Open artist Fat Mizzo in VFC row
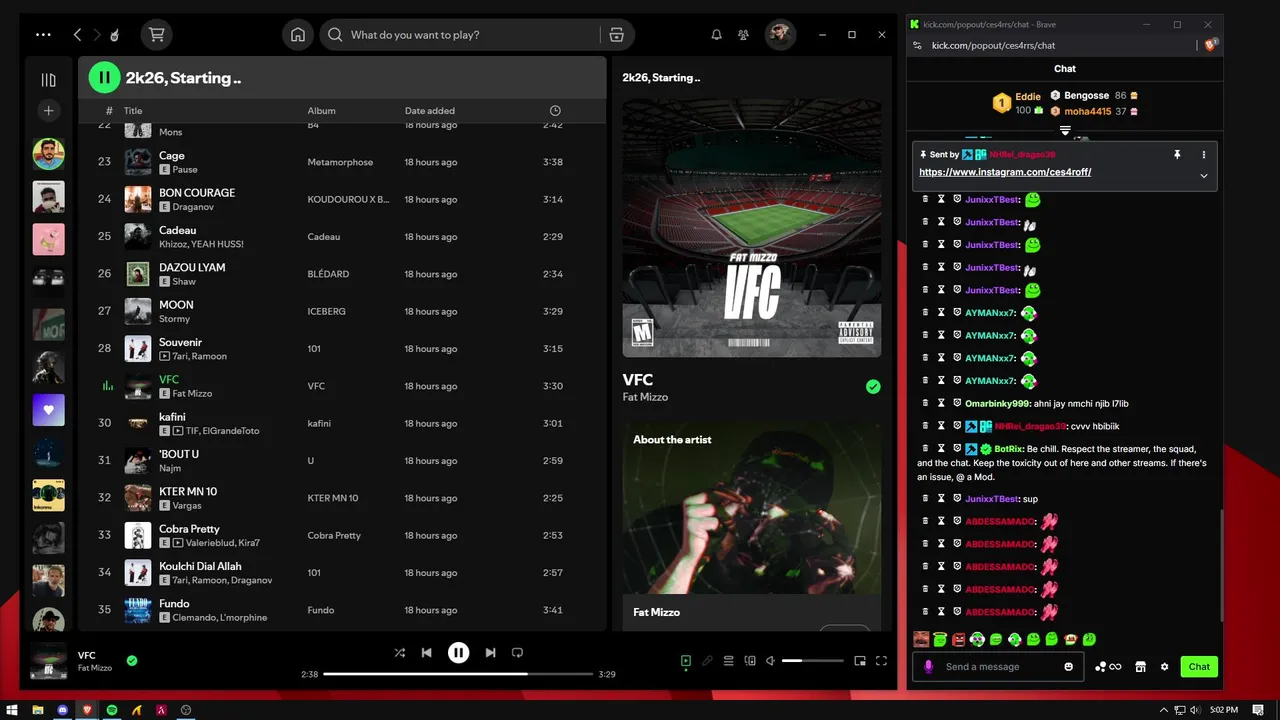Screen dimensions: 1280x720 coord(192,394)
